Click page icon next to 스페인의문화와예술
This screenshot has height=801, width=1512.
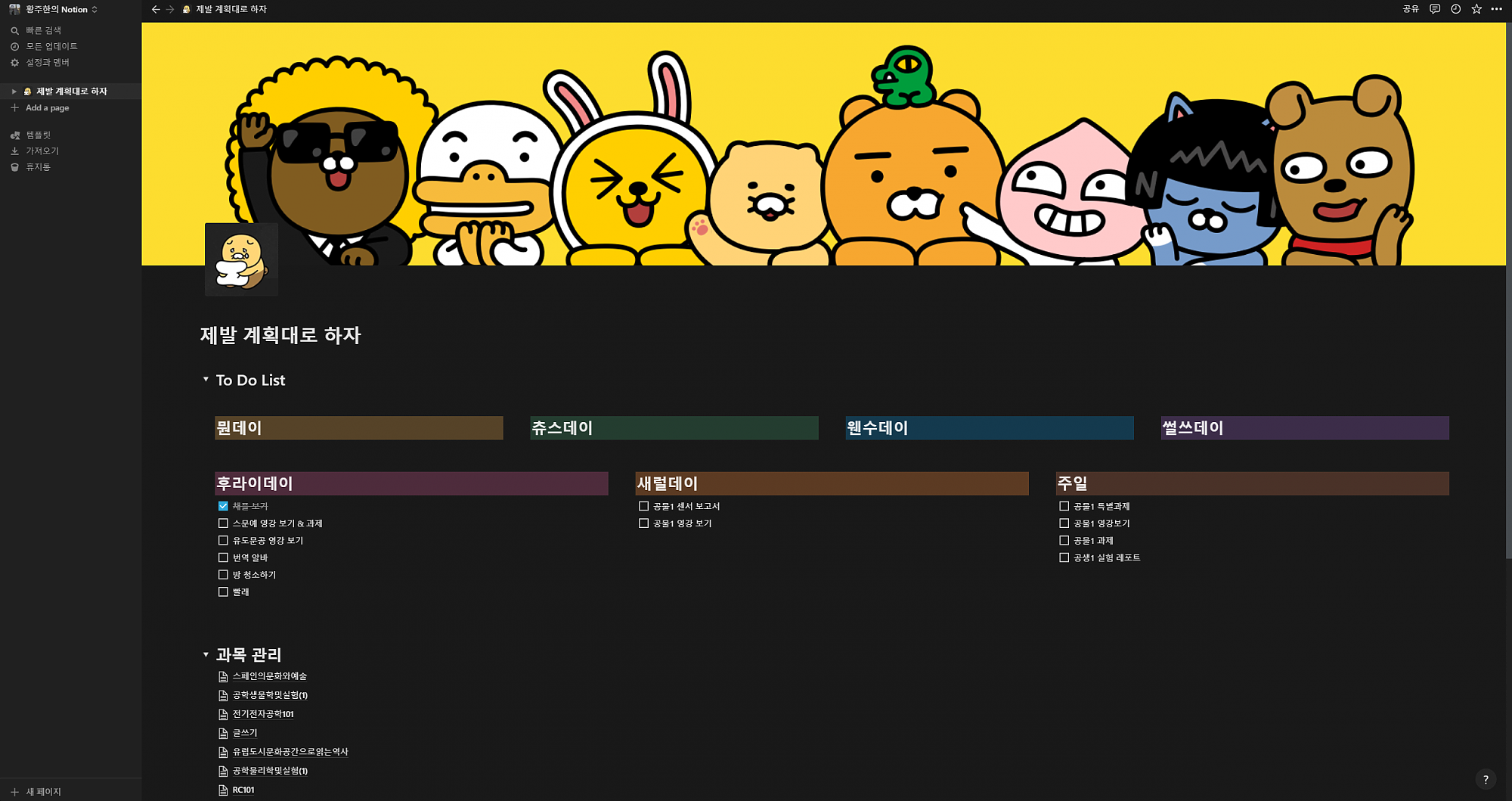coord(223,676)
